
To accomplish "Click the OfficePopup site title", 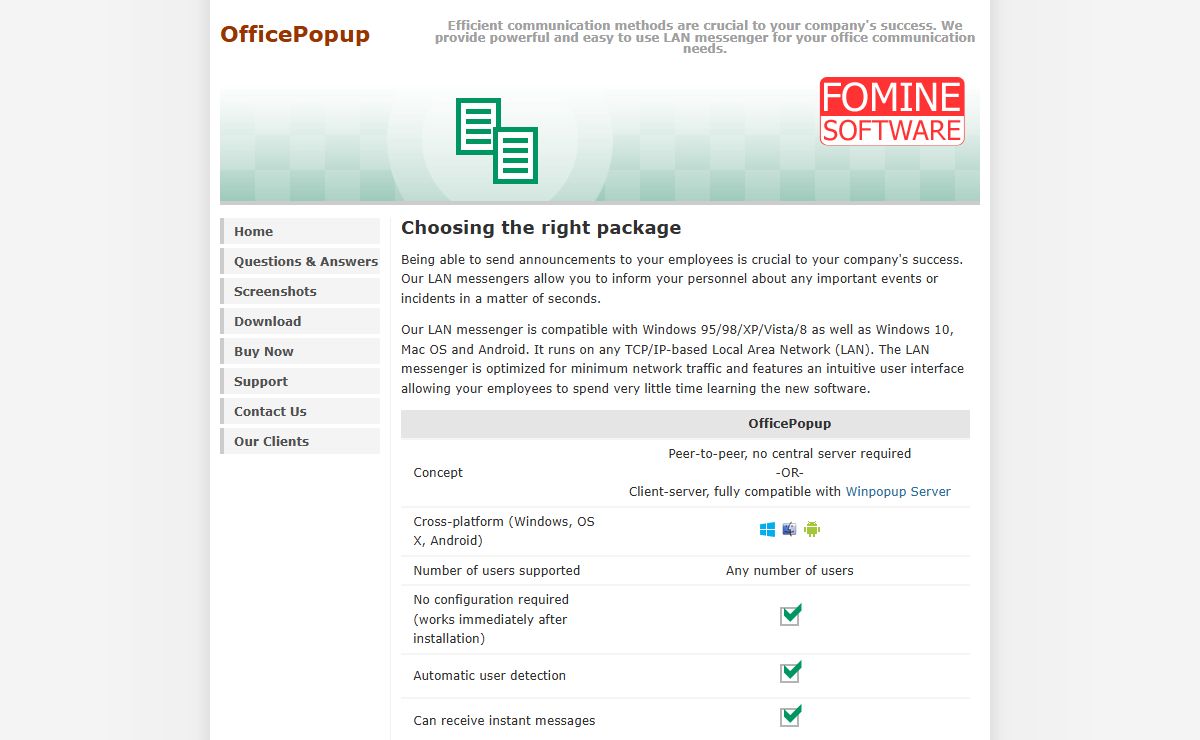I will 295,34.
